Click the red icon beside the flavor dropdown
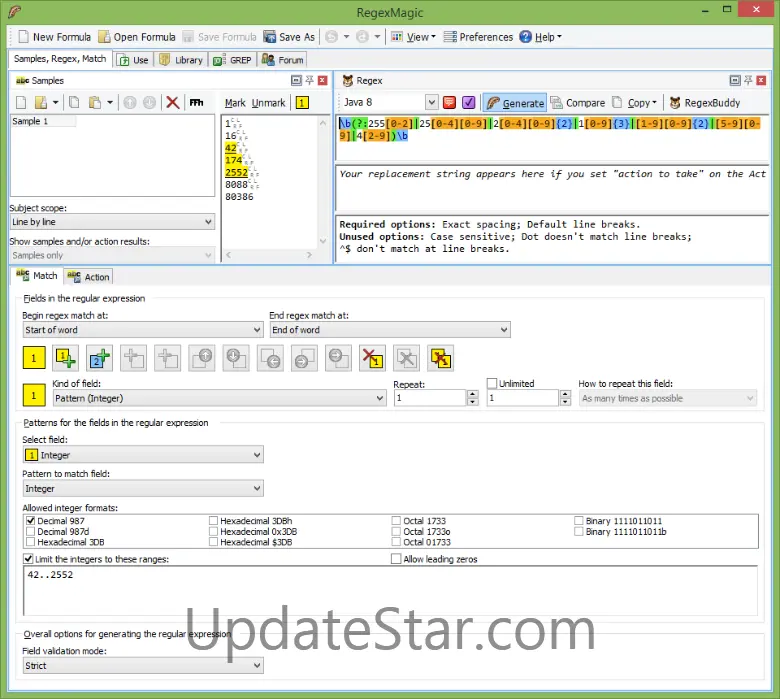Viewport: 780px width, 699px height. (x=449, y=102)
